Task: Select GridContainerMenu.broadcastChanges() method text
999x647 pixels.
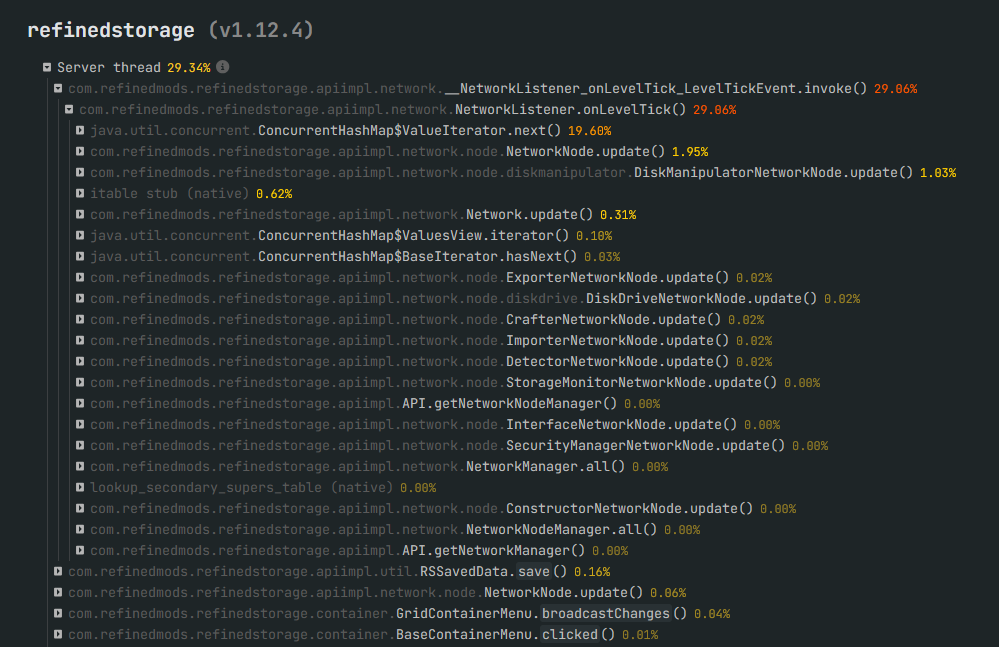Action: click(542, 614)
